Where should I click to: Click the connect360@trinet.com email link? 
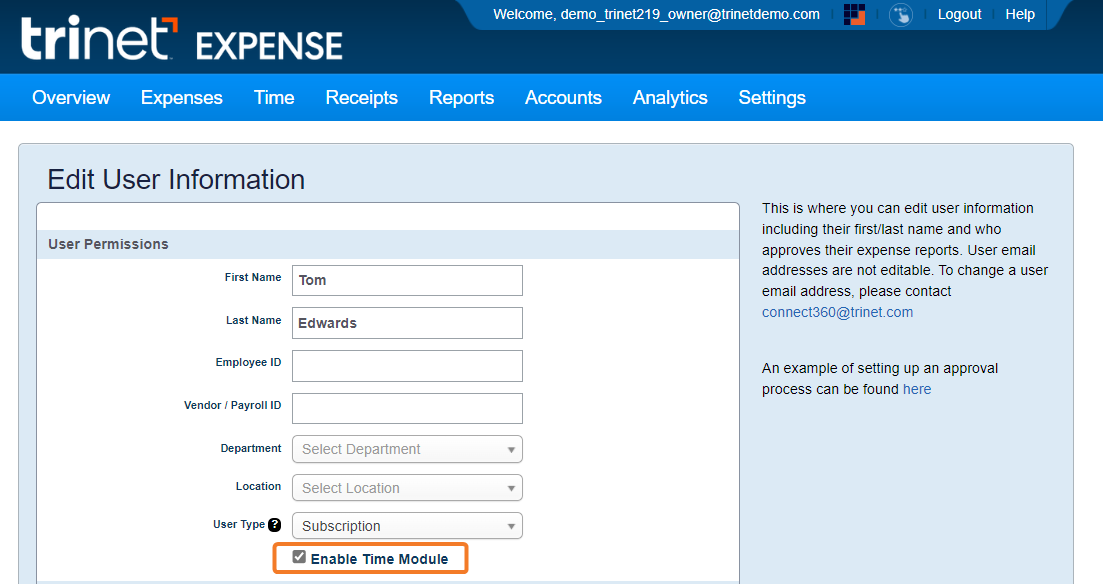click(x=837, y=312)
